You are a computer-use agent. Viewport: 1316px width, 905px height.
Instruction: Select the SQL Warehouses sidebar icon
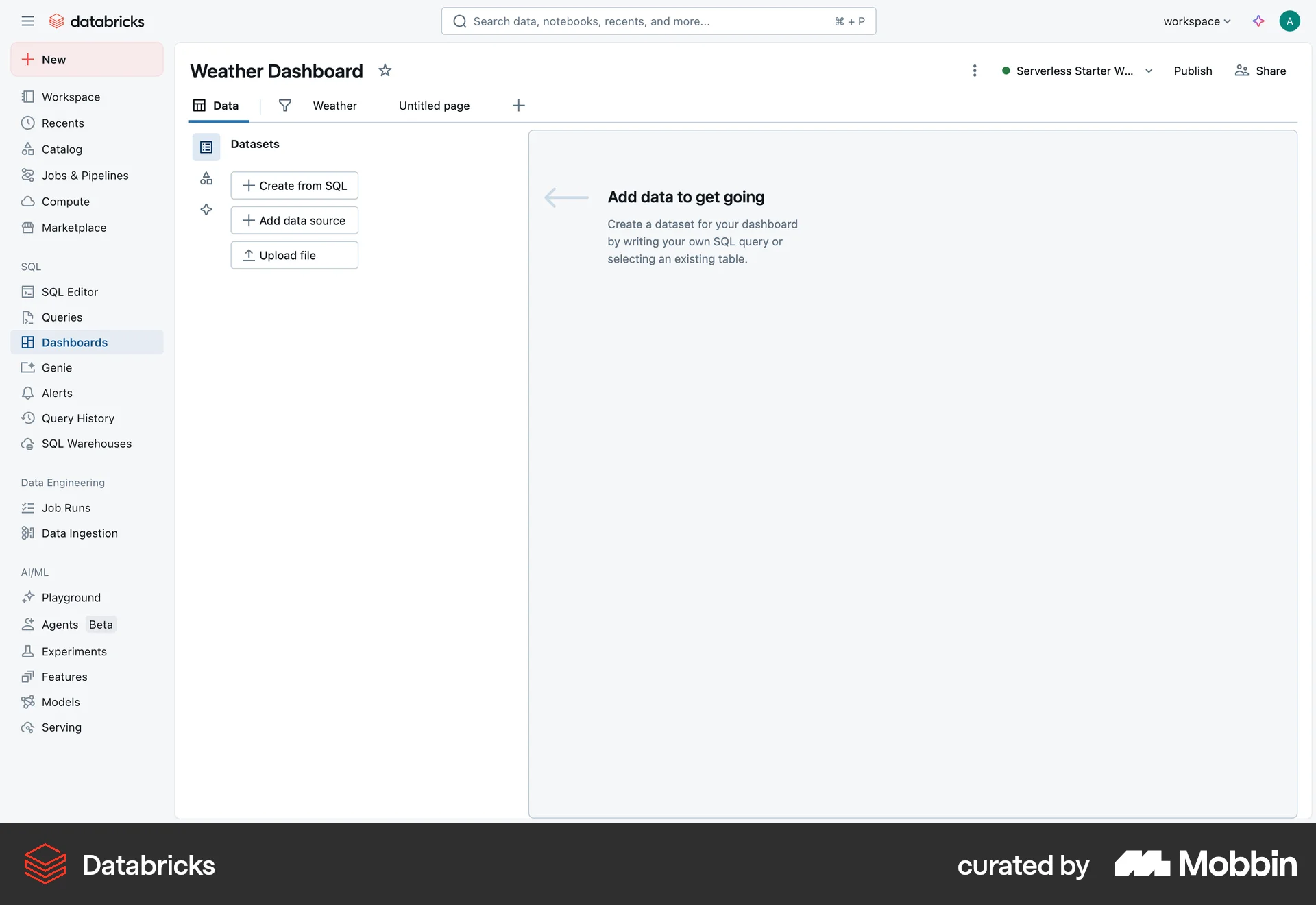[x=28, y=444]
